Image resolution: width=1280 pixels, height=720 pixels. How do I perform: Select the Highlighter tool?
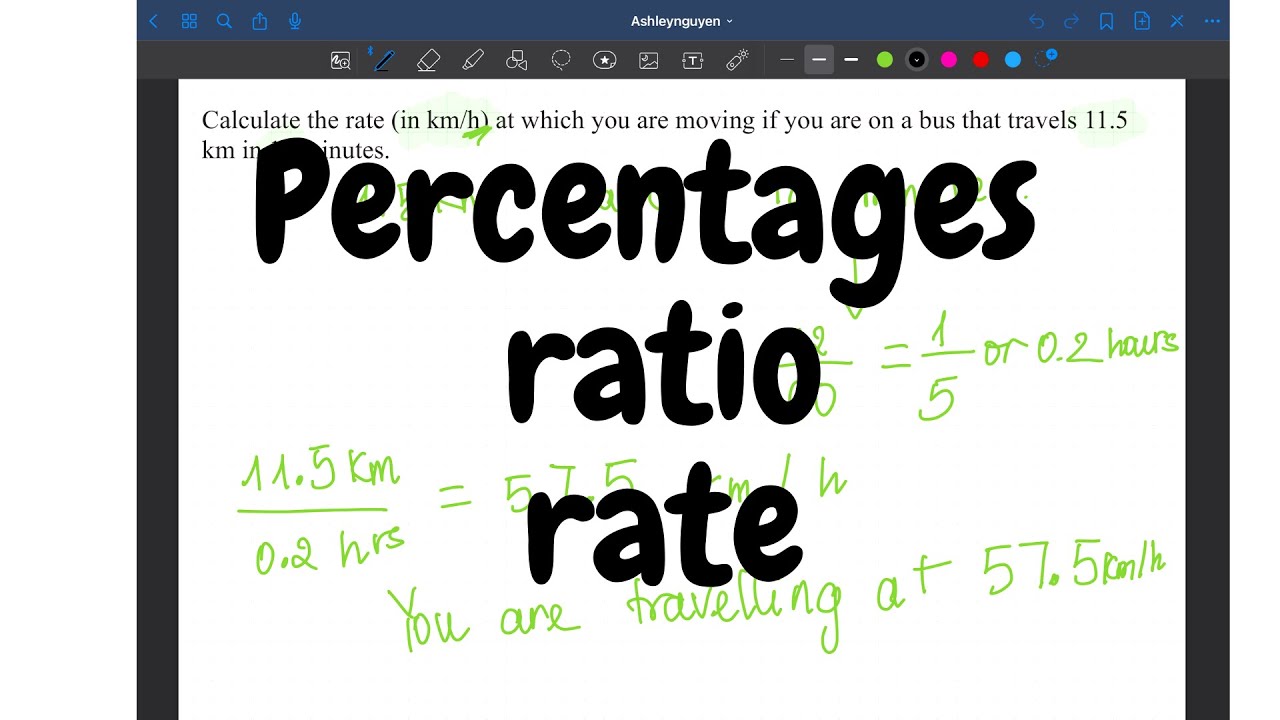[x=473, y=60]
